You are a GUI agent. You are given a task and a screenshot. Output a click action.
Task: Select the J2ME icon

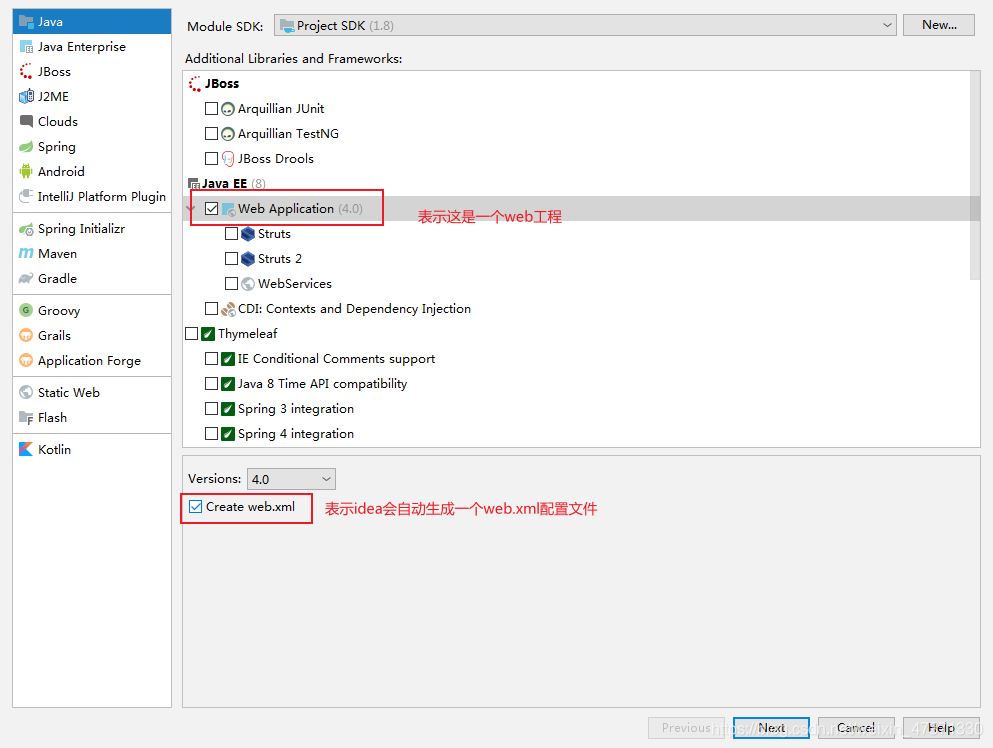click(26, 96)
